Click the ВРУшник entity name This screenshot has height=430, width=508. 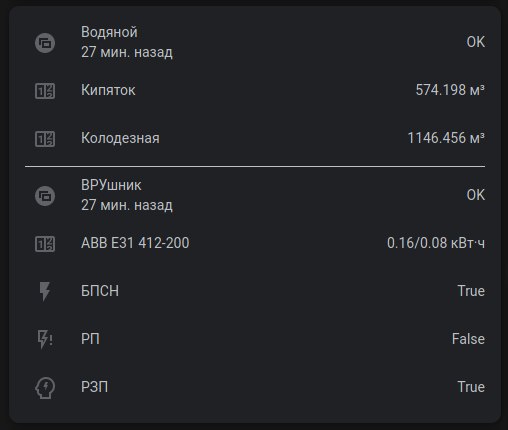(x=111, y=185)
